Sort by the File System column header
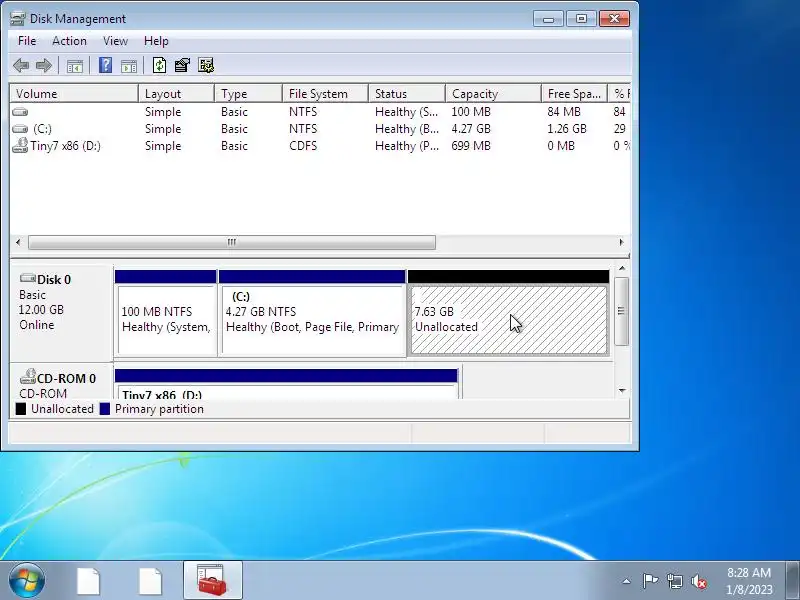Viewport: 800px width, 600px height. coord(326,94)
